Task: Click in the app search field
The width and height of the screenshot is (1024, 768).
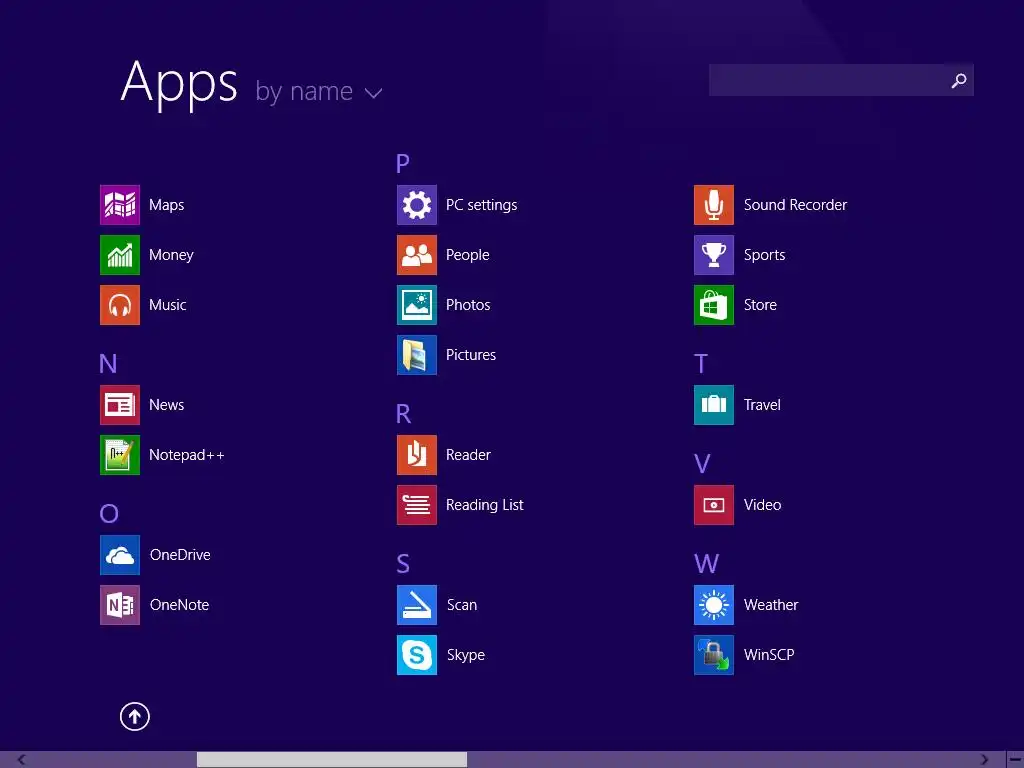Action: [841, 80]
